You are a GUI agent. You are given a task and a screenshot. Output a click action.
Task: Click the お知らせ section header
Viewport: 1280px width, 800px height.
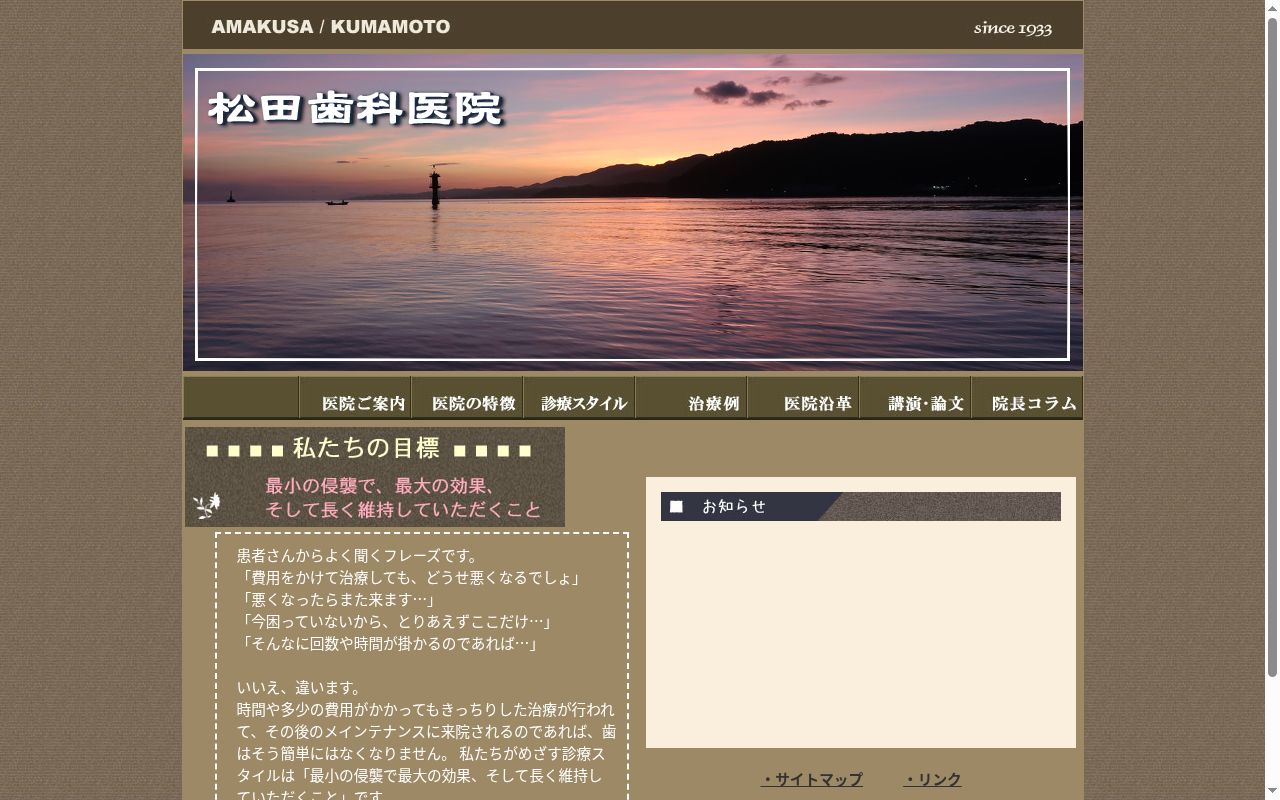(861, 507)
